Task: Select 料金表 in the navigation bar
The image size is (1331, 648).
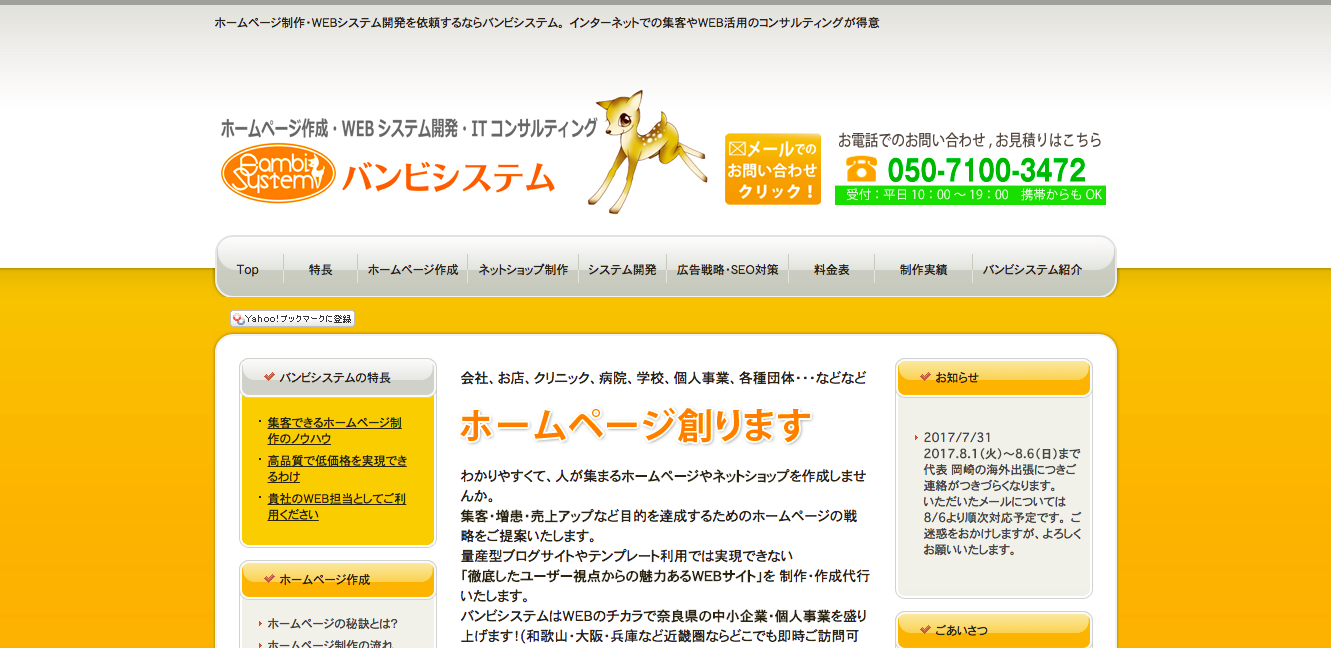Action: [x=831, y=270]
